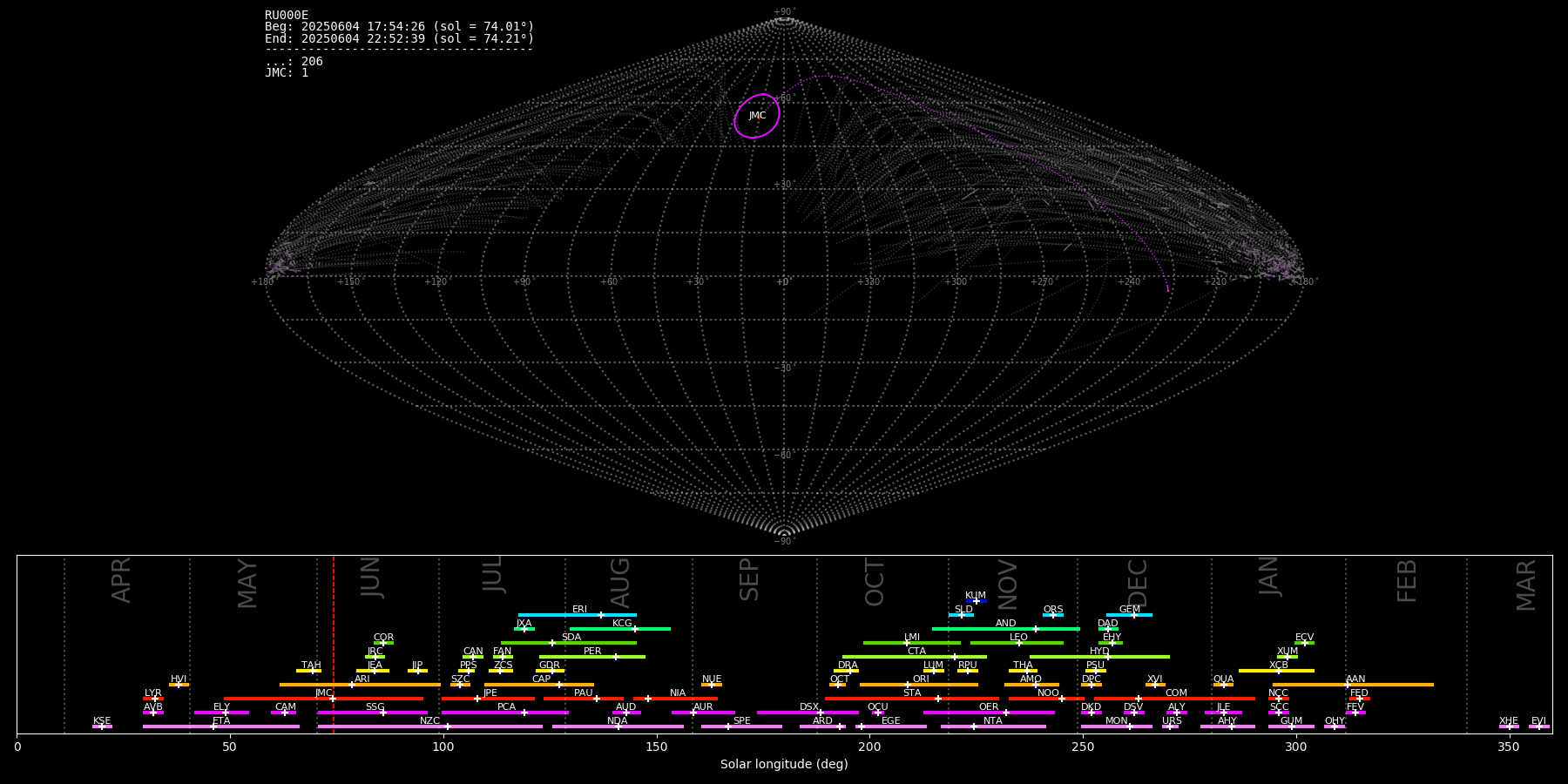
Task: Click the MON shower label
Action: point(1116,721)
